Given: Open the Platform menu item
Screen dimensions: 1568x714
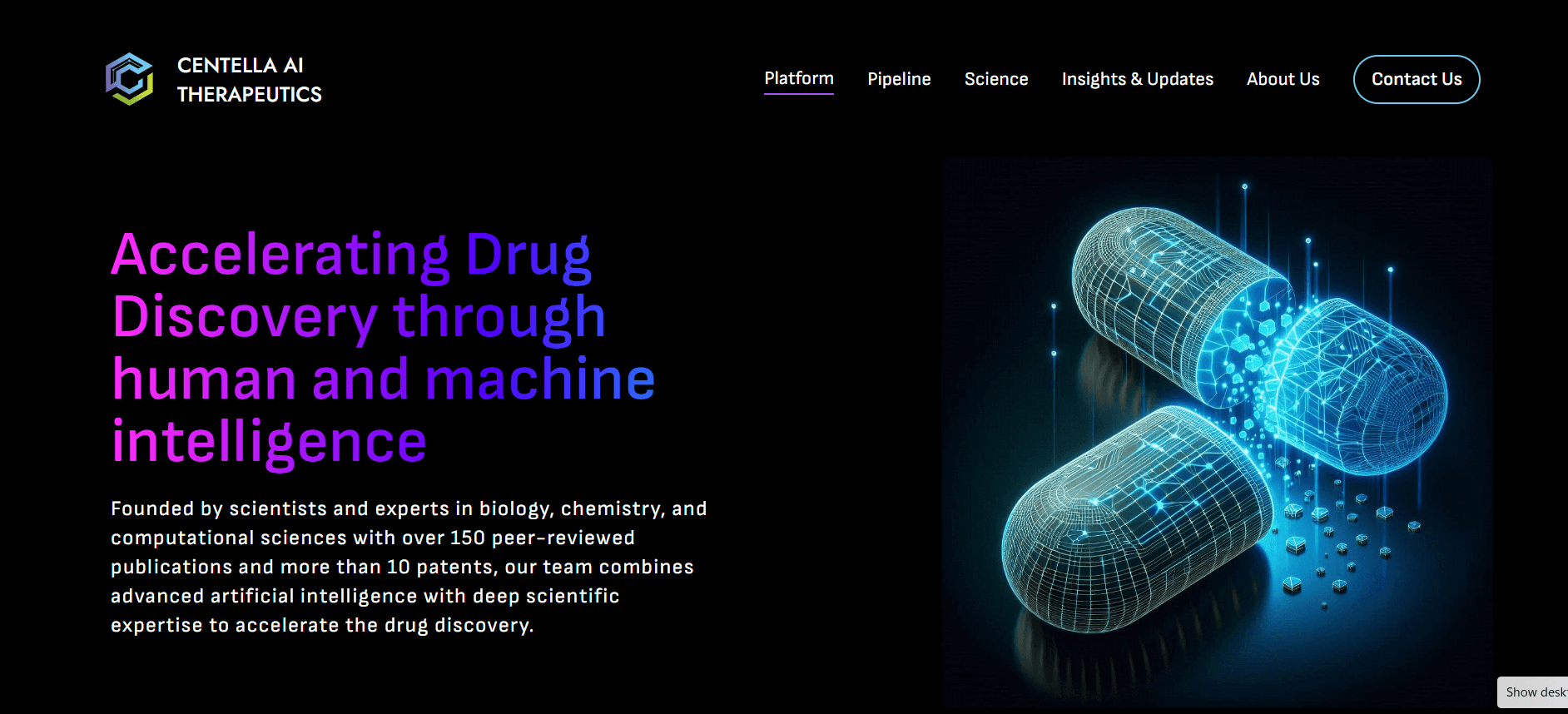Looking at the screenshot, I should click(798, 78).
